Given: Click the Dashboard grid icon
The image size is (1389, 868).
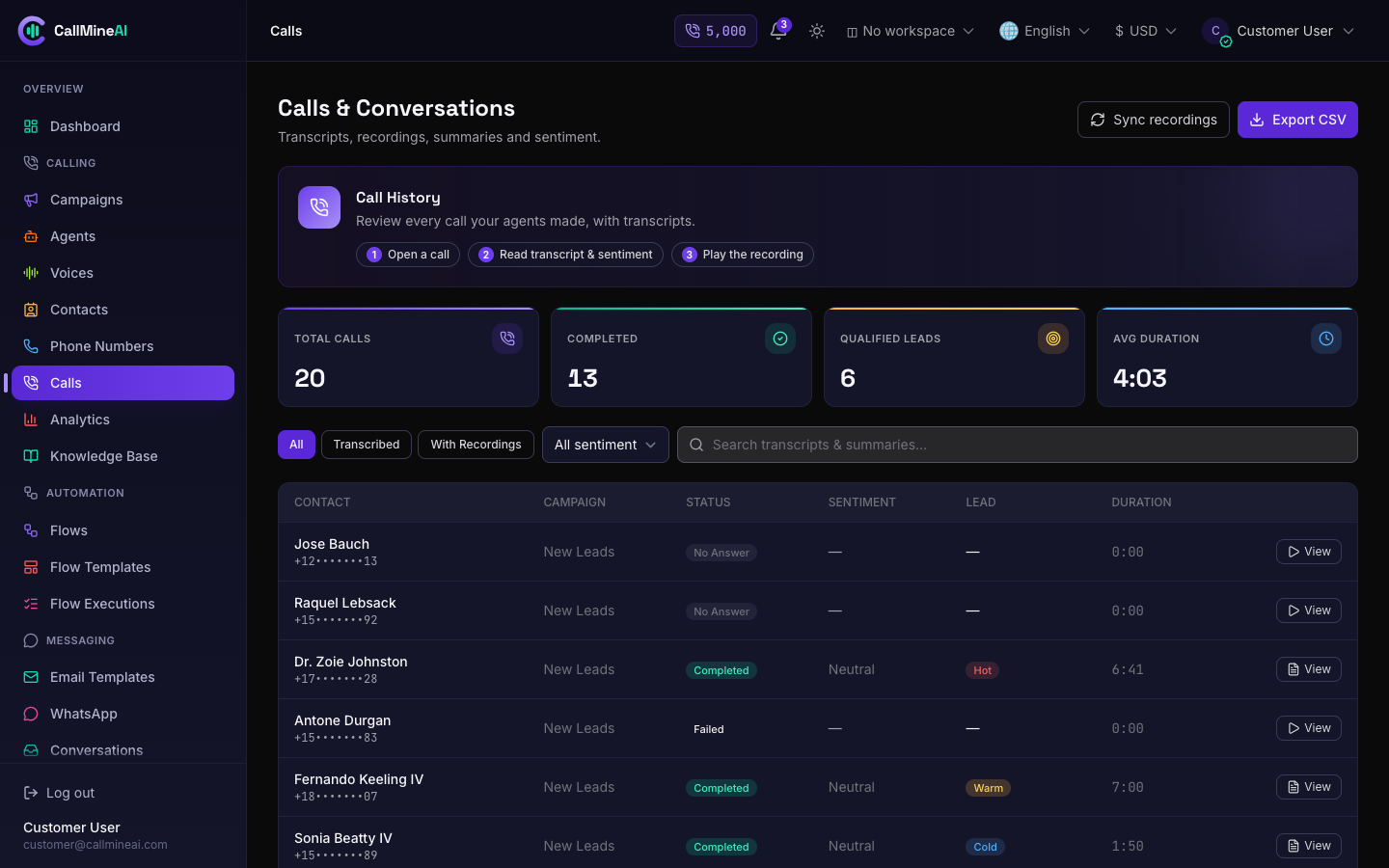Looking at the screenshot, I should coord(31,126).
